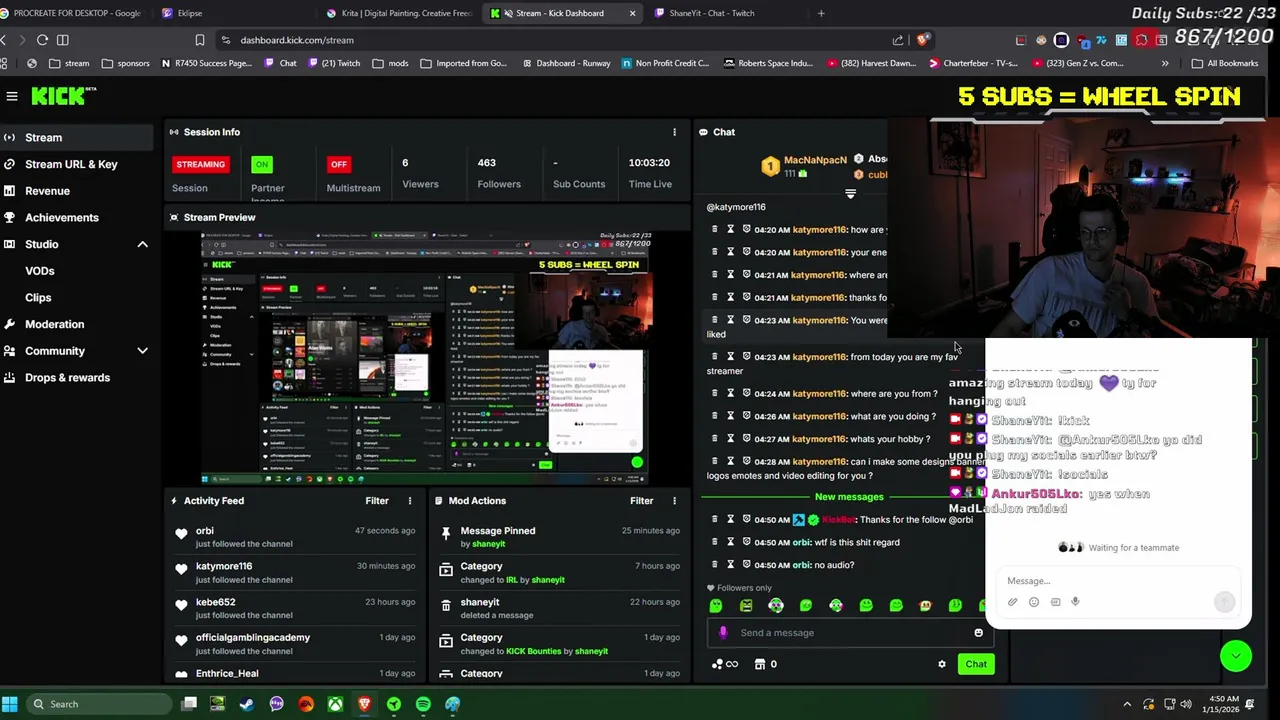Open Clips under Studio

point(38,297)
